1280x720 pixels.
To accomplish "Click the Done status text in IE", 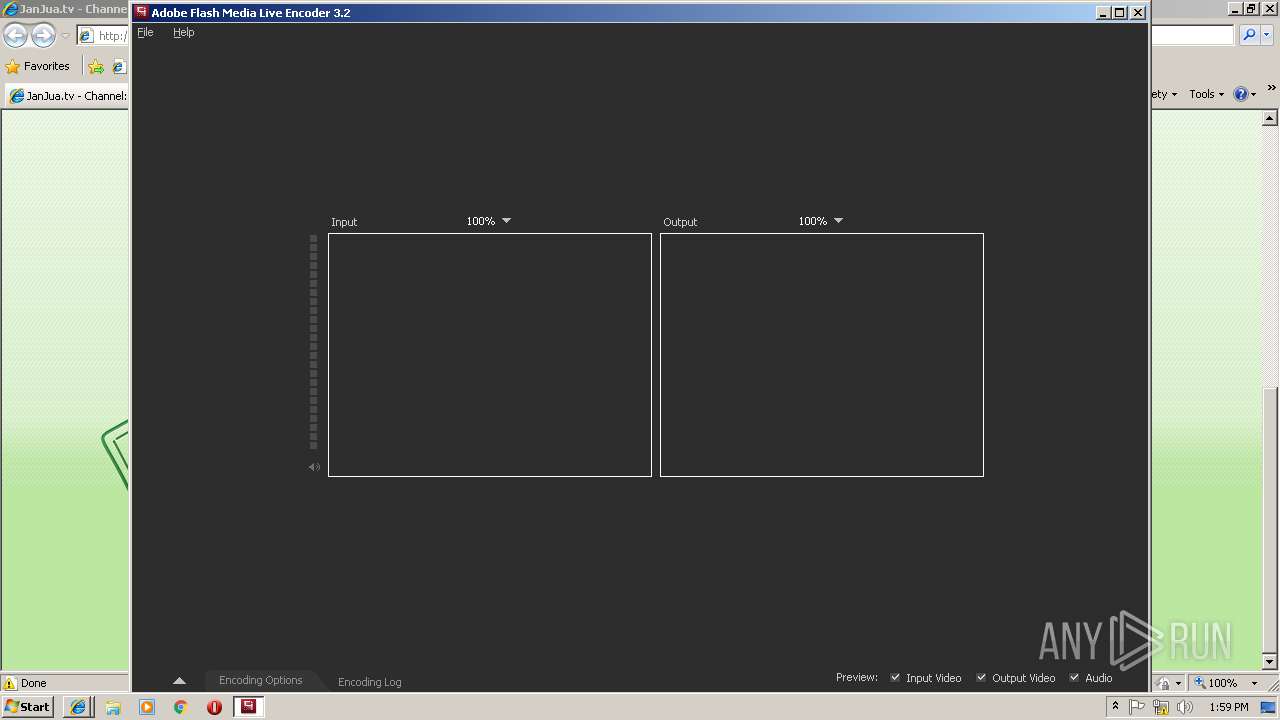I will 34,683.
